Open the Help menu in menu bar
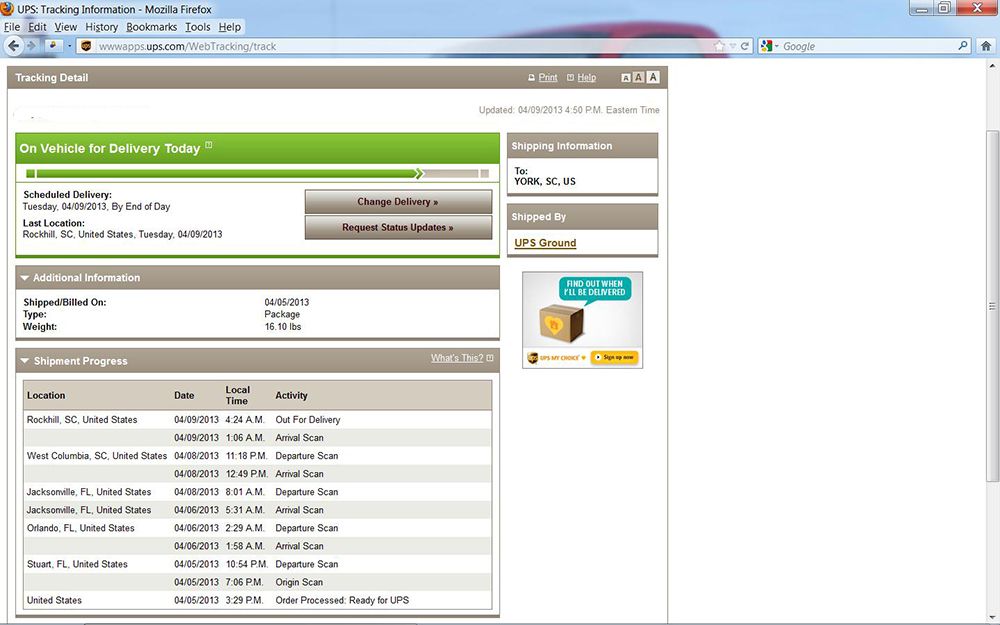The image size is (1000, 625). point(230,27)
